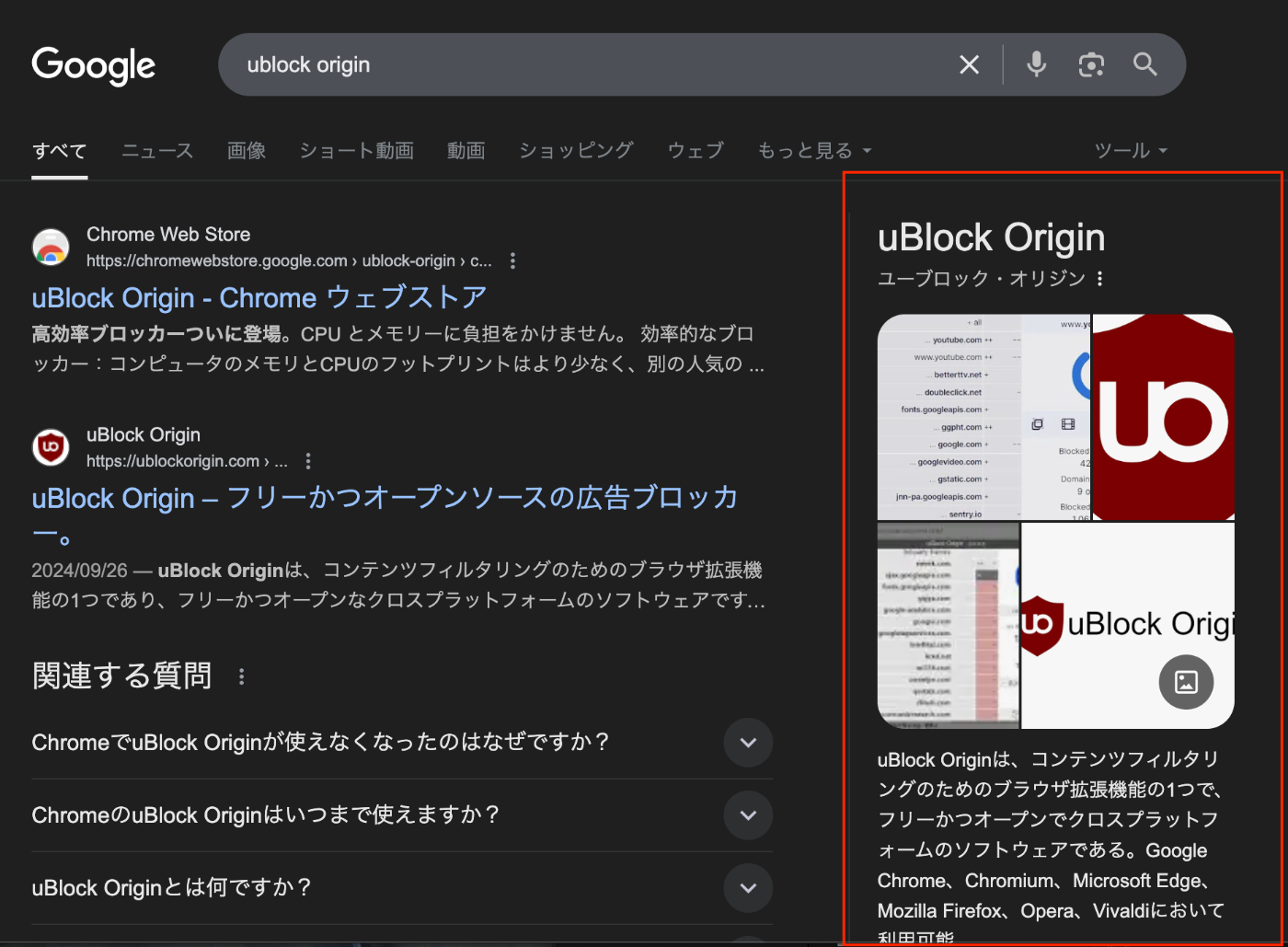Viewport: 1288px width, 947px height.
Task: Open options next to 関連する質問 heading
Action: pos(242,676)
